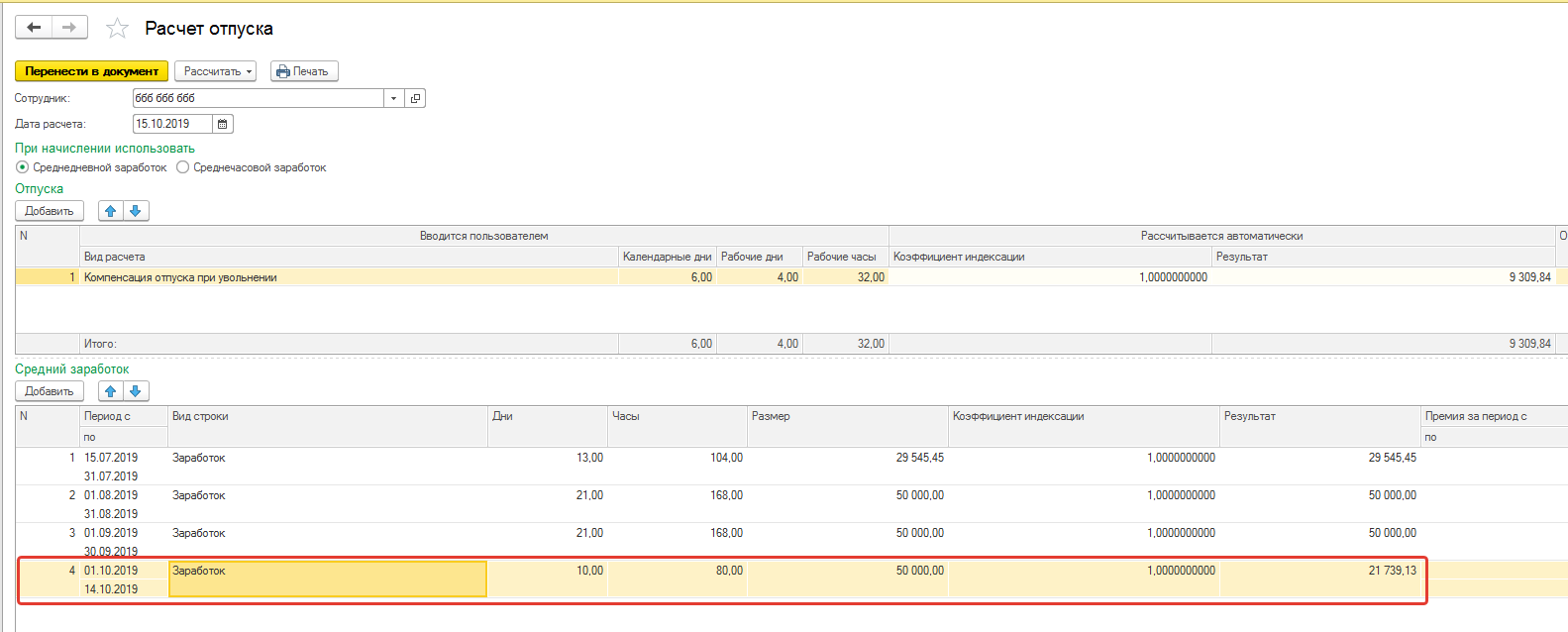
Task: Click Рабочие дни value 4,00 in row 1
Action: (787, 277)
